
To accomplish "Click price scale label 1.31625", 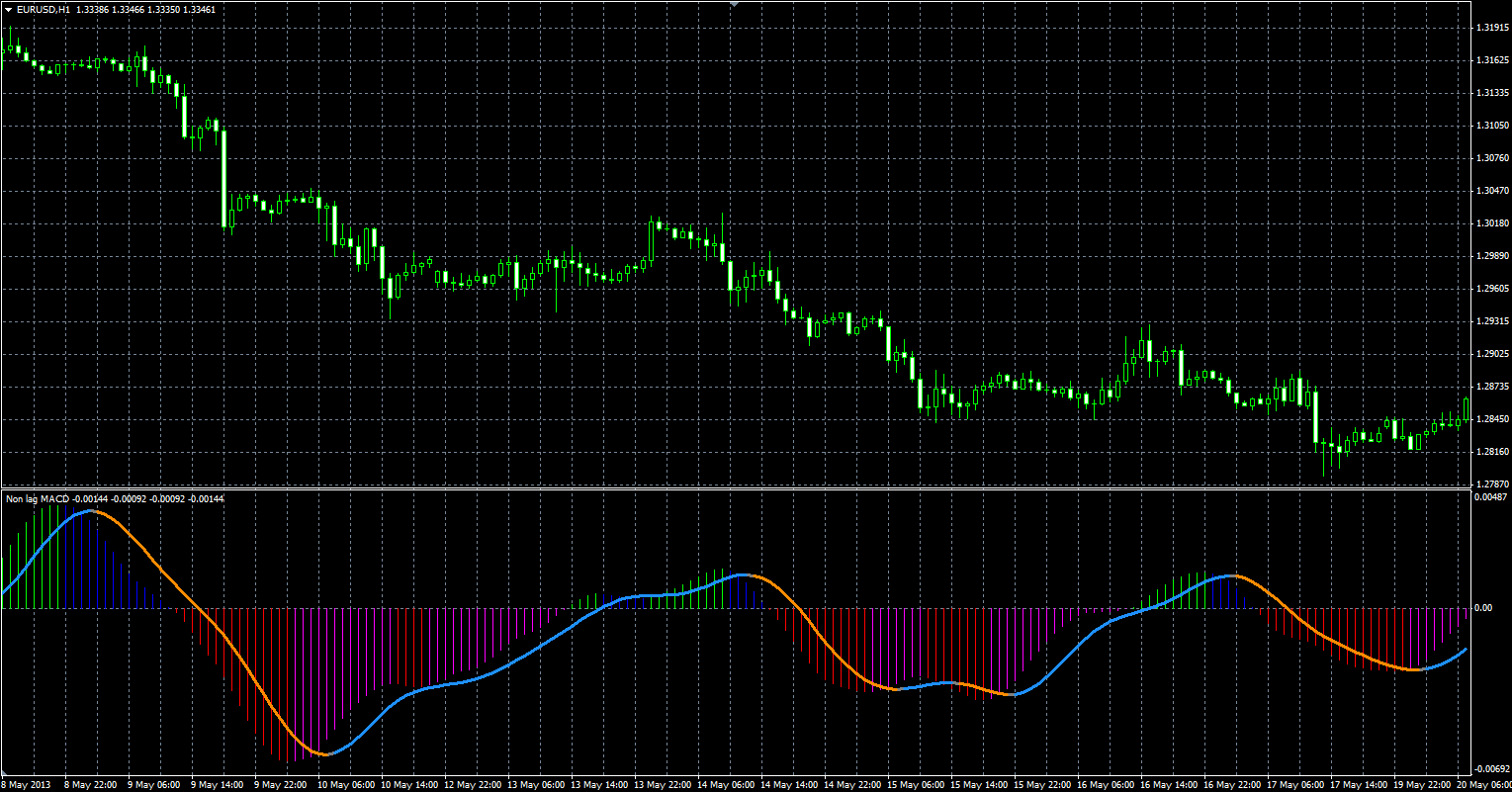I will pos(1492,59).
